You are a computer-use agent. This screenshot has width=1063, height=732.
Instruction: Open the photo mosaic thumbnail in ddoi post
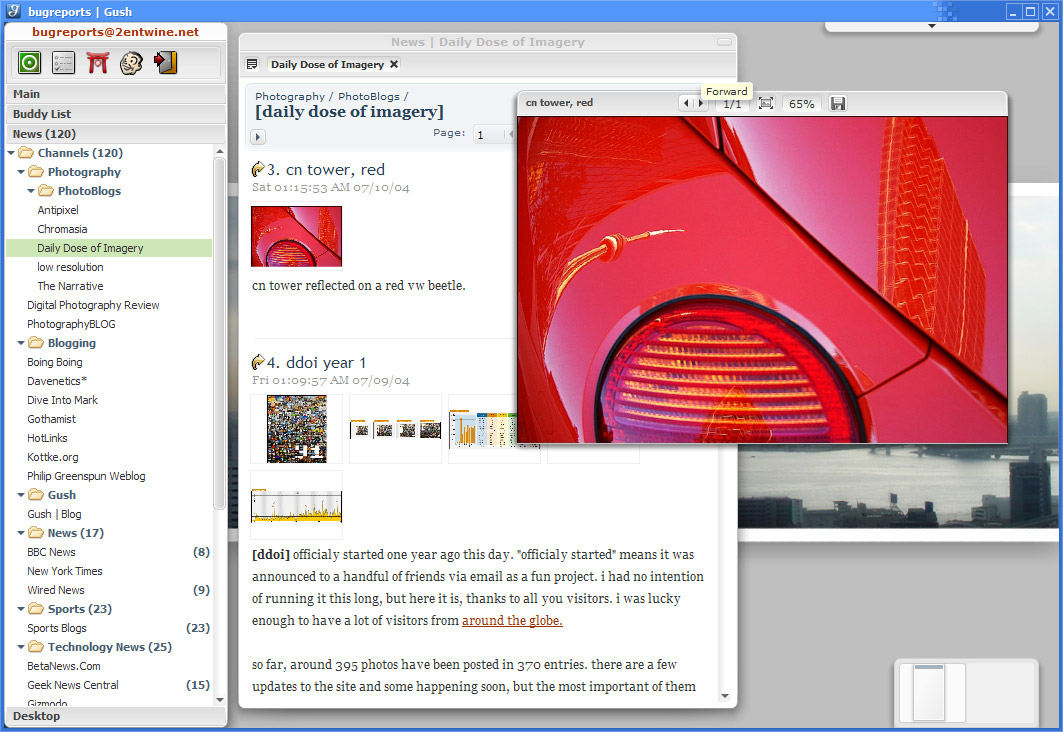(296, 429)
